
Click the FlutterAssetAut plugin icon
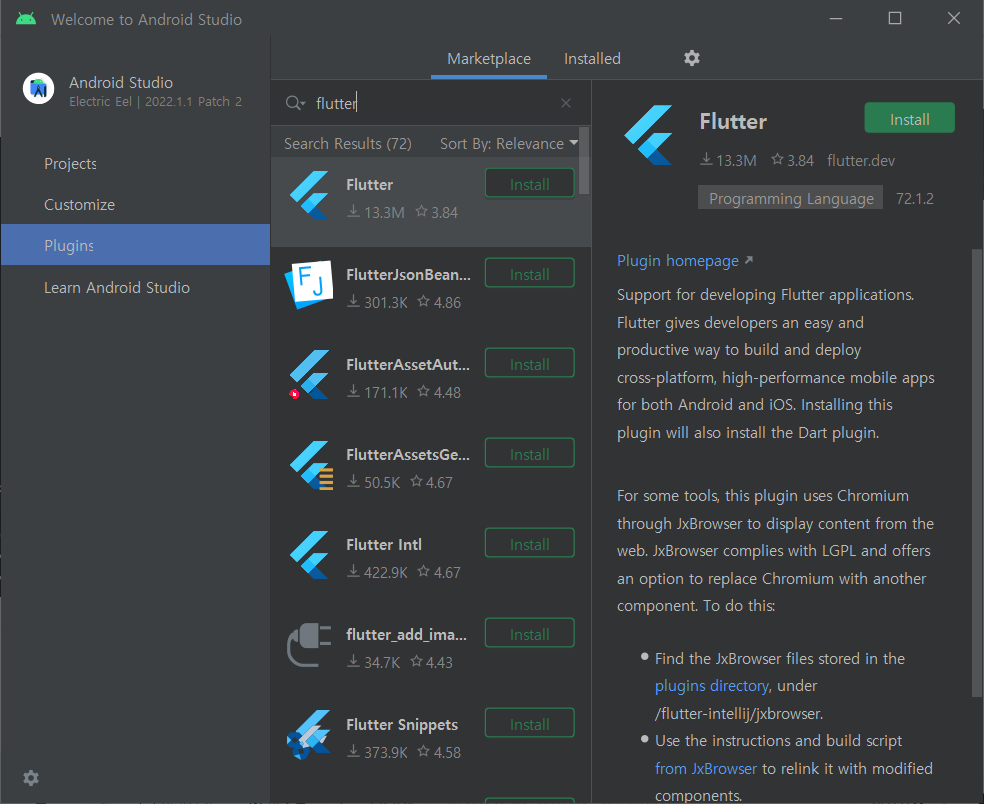click(309, 375)
